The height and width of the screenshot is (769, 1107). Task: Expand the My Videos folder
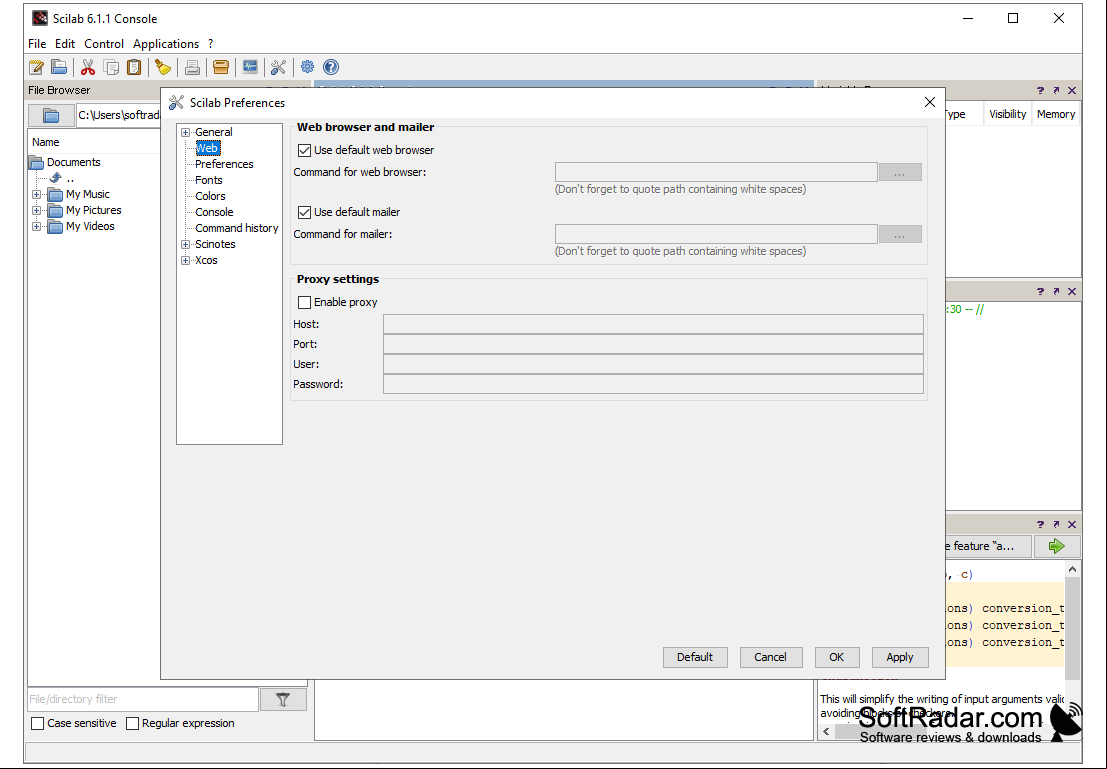(x=37, y=227)
